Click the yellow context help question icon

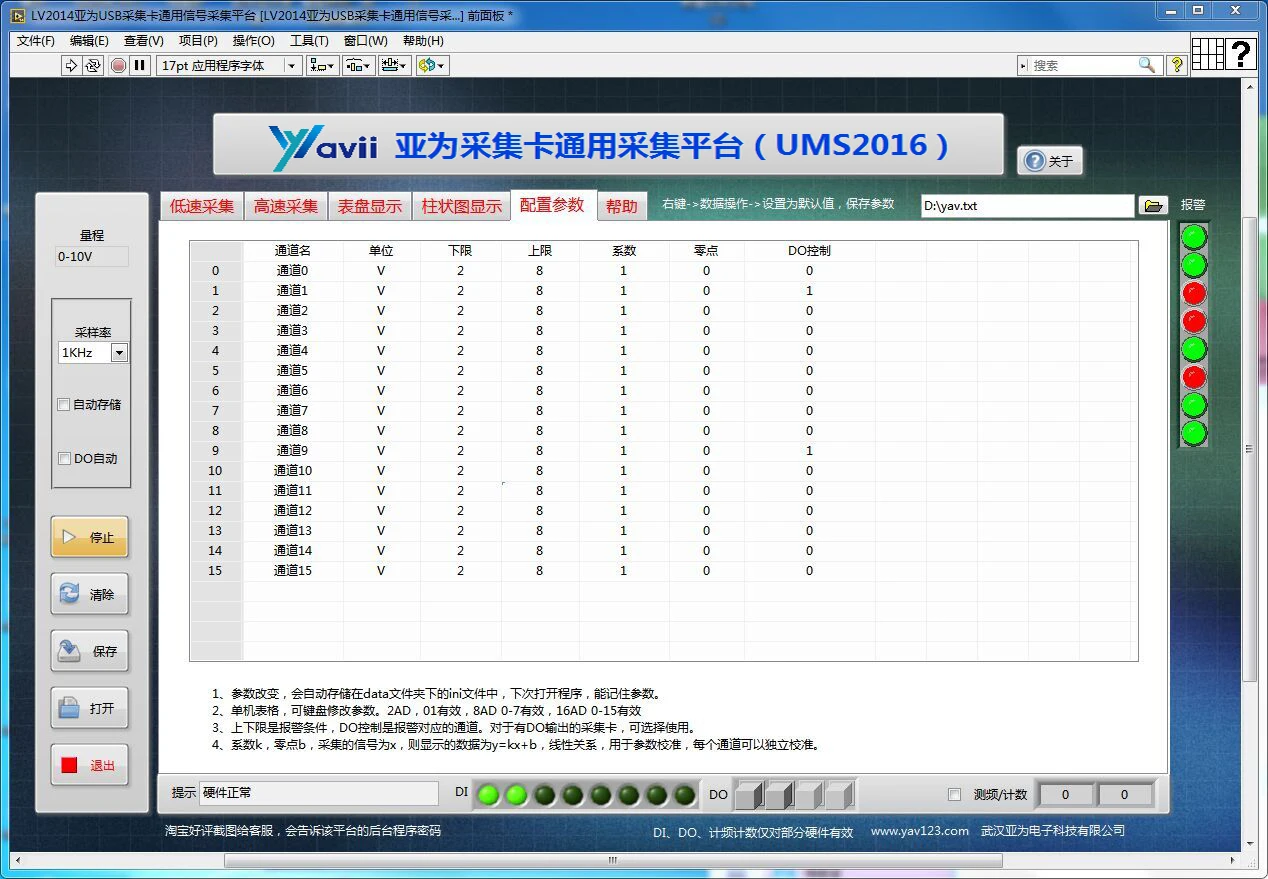pyautogui.click(x=1177, y=65)
